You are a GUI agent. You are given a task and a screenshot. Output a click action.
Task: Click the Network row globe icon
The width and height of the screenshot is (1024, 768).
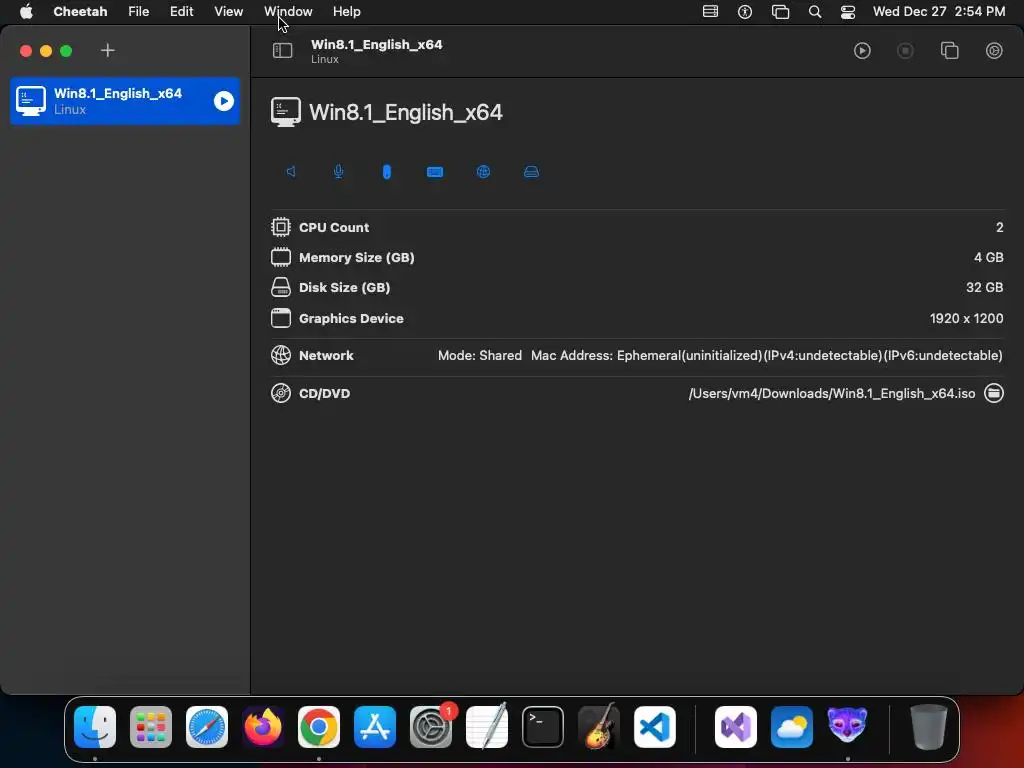(281, 355)
